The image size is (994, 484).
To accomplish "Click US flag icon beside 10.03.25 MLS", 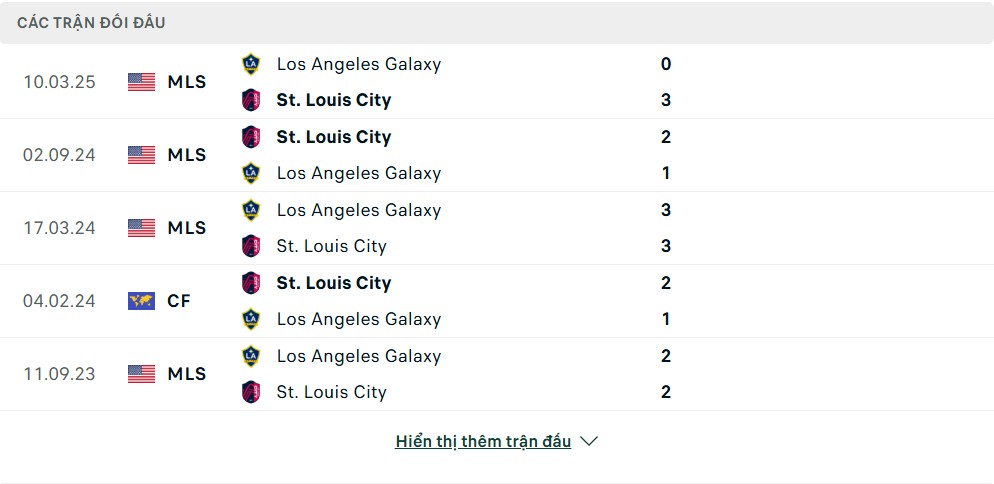I will click(x=141, y=82).
